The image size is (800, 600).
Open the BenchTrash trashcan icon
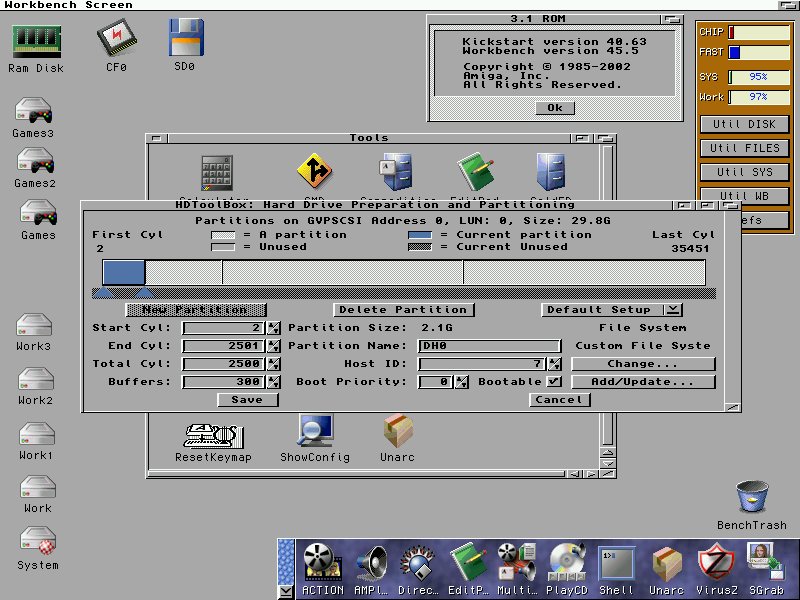point(752,496)
